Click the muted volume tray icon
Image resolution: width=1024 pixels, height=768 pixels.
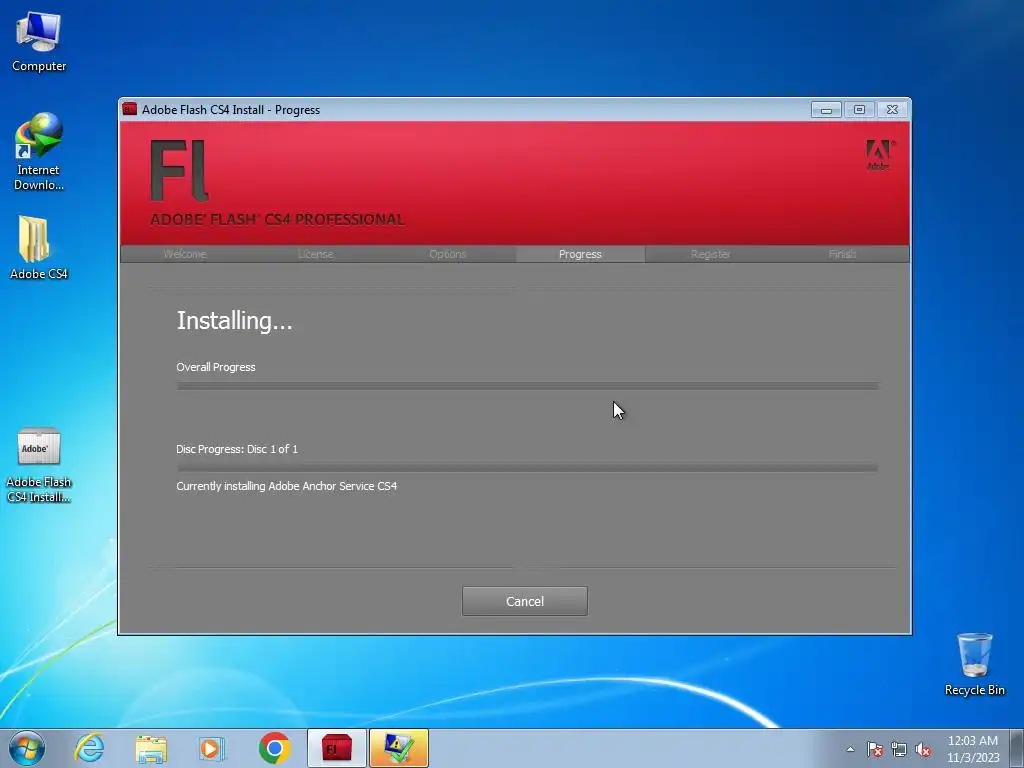pyautogui.click(x=923, y=750)
